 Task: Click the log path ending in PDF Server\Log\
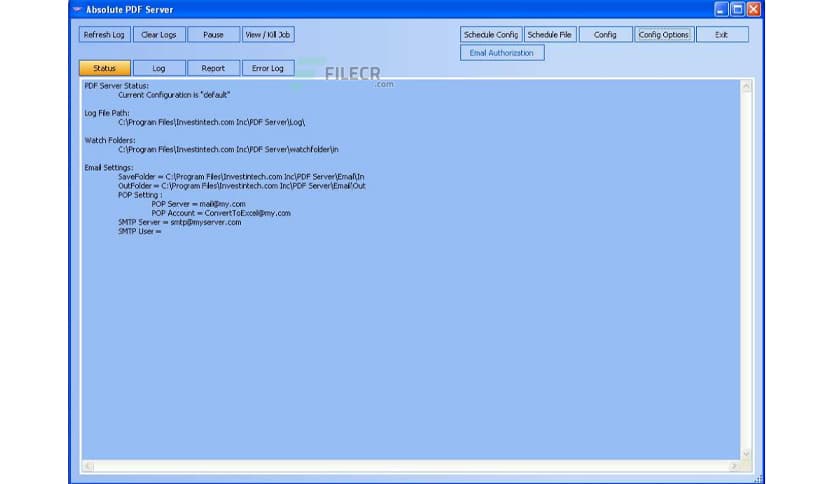pyautogui.click(x=212, y=122)
